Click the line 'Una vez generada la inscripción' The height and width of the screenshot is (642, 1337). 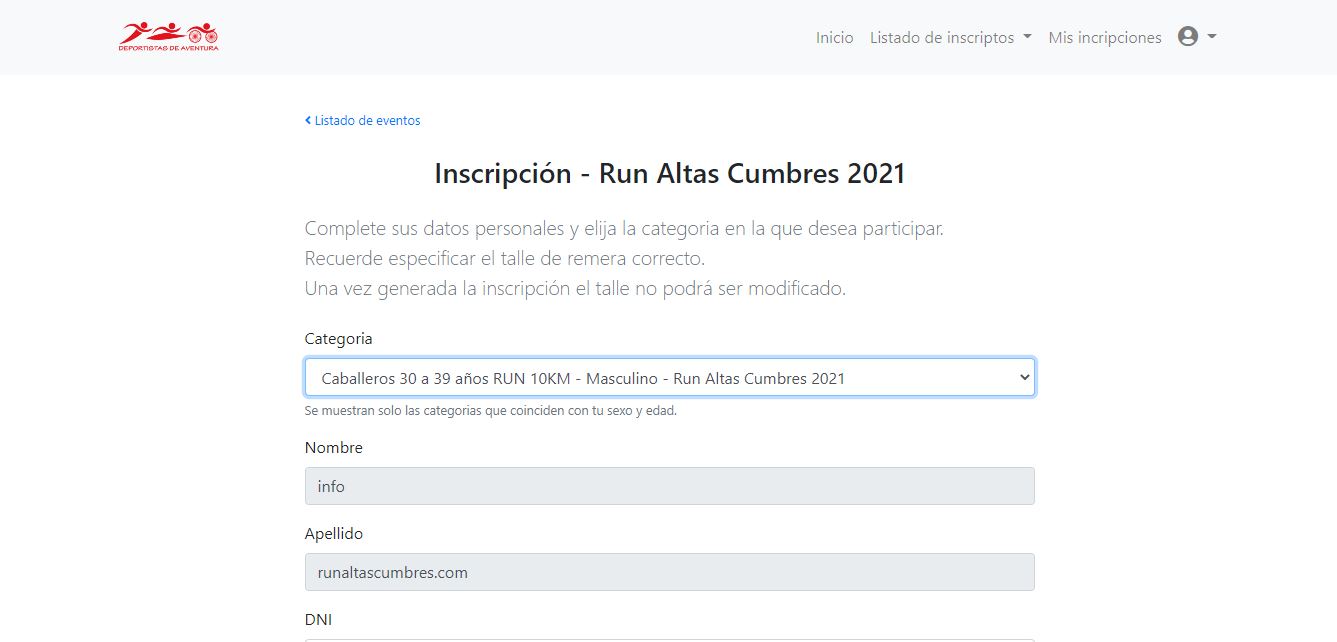click(x=575, y=289)
